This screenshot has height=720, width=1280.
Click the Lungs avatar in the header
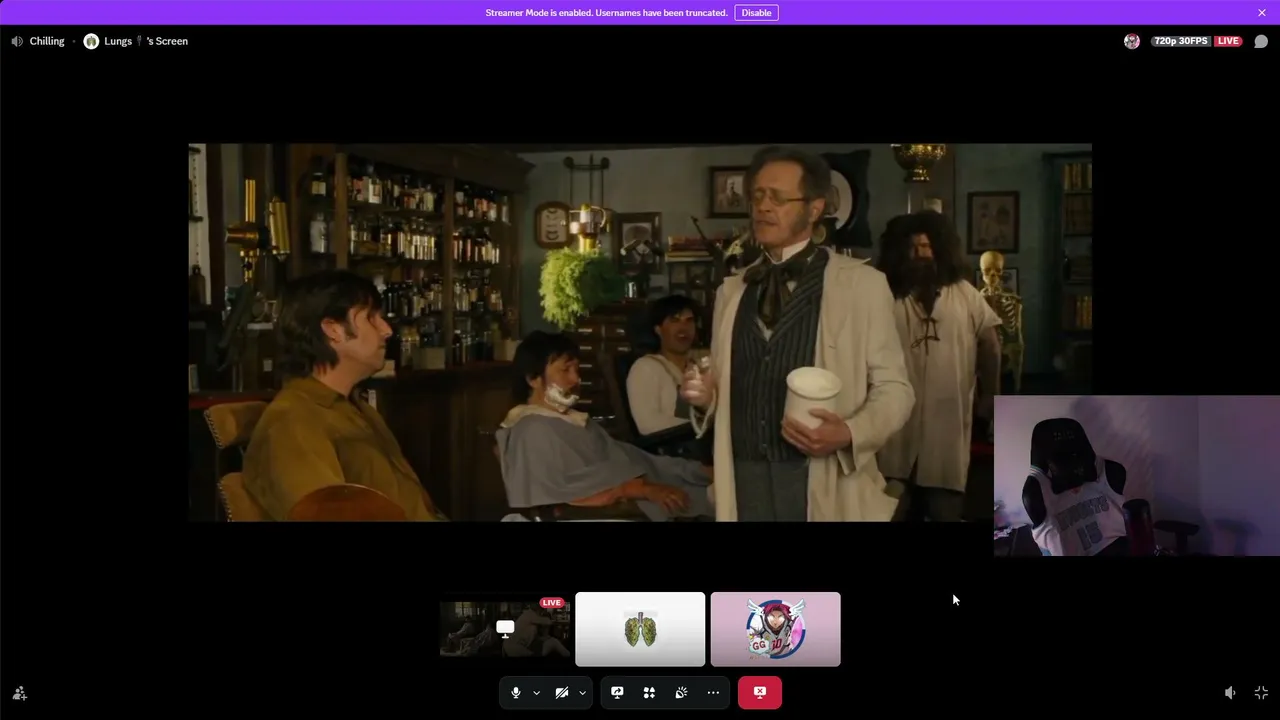coord(91,41)
